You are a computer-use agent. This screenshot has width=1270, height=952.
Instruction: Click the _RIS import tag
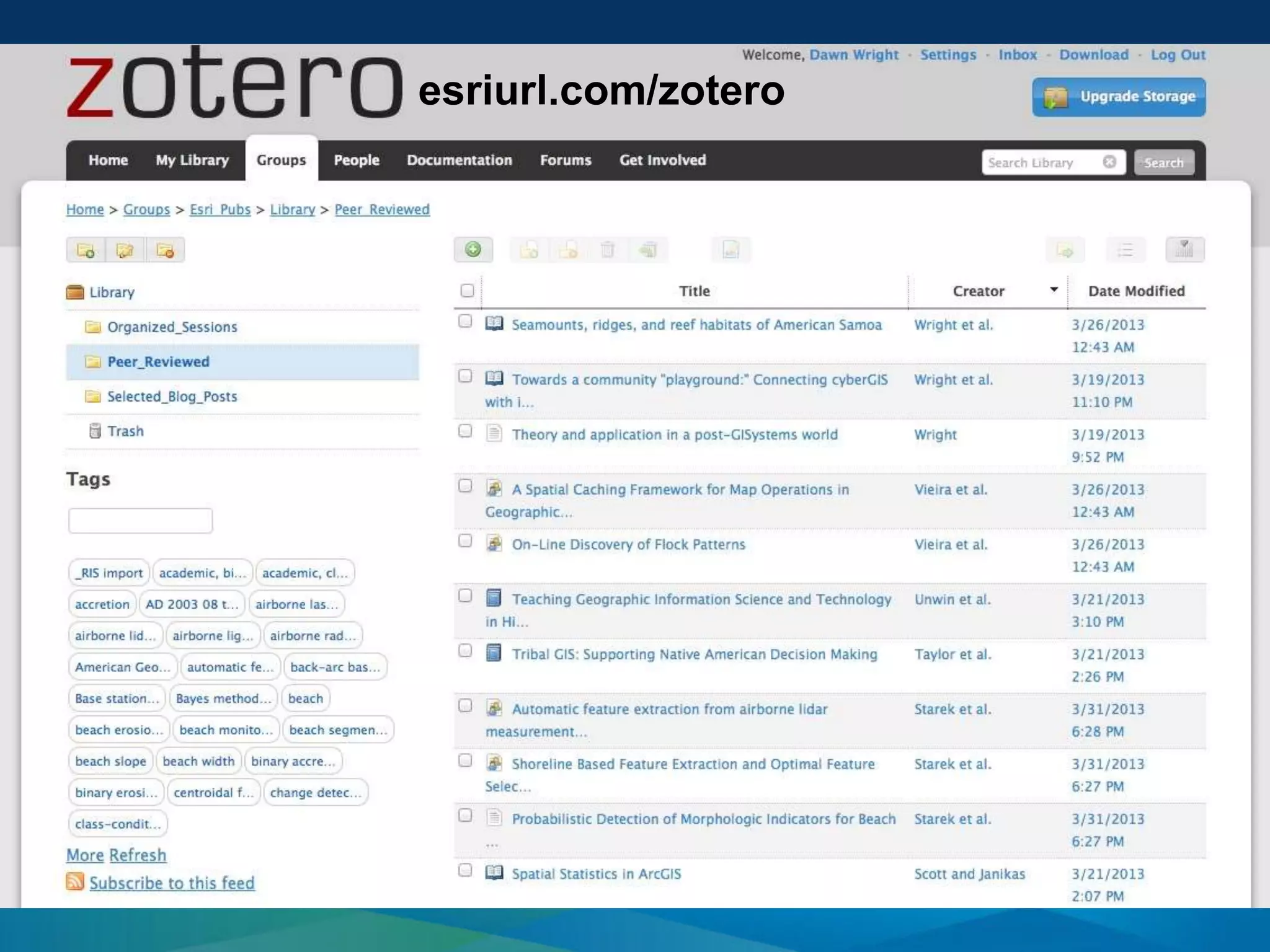click(x=109, y=573)
